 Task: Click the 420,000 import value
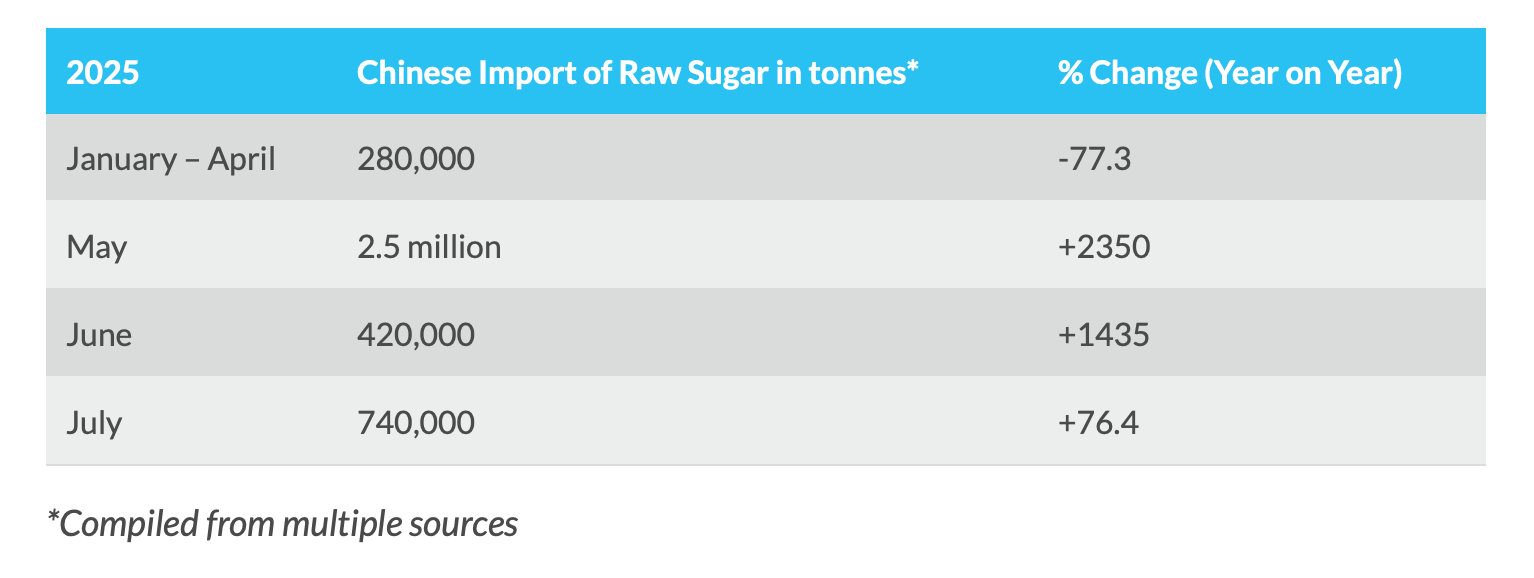tap(415, 334)
